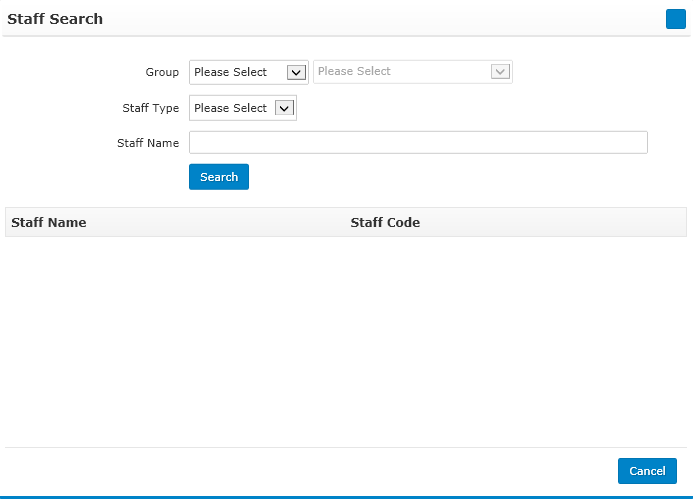Viewport: 693px width, 499px height.
Task: Click the arrow icon of first Group dropdown
Action: [x=296, y=72]
